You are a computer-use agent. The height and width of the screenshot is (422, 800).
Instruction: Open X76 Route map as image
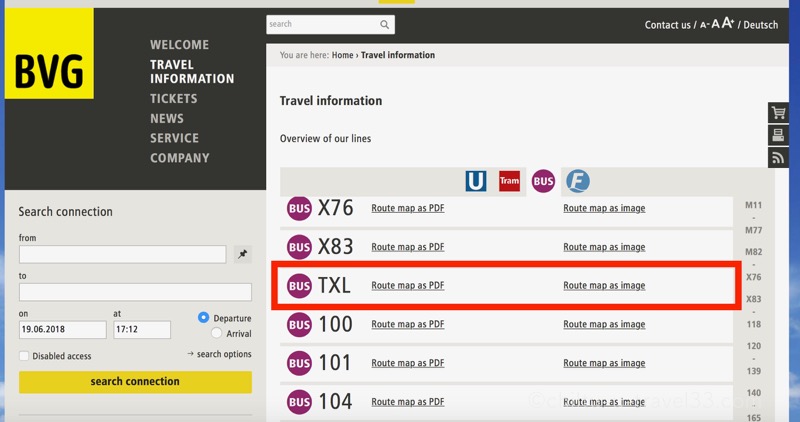[604, 208]
